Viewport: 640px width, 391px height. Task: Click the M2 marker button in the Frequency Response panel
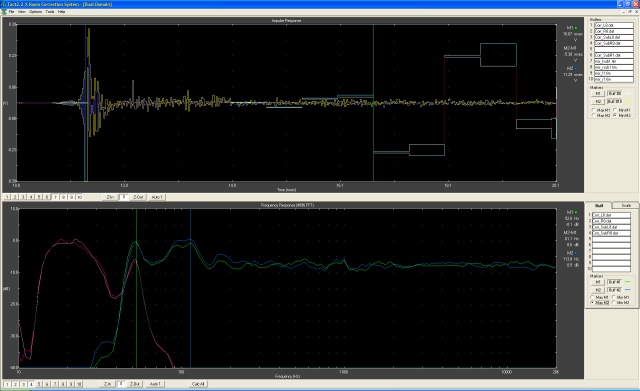pyautogui.click(x=598, y=290)
